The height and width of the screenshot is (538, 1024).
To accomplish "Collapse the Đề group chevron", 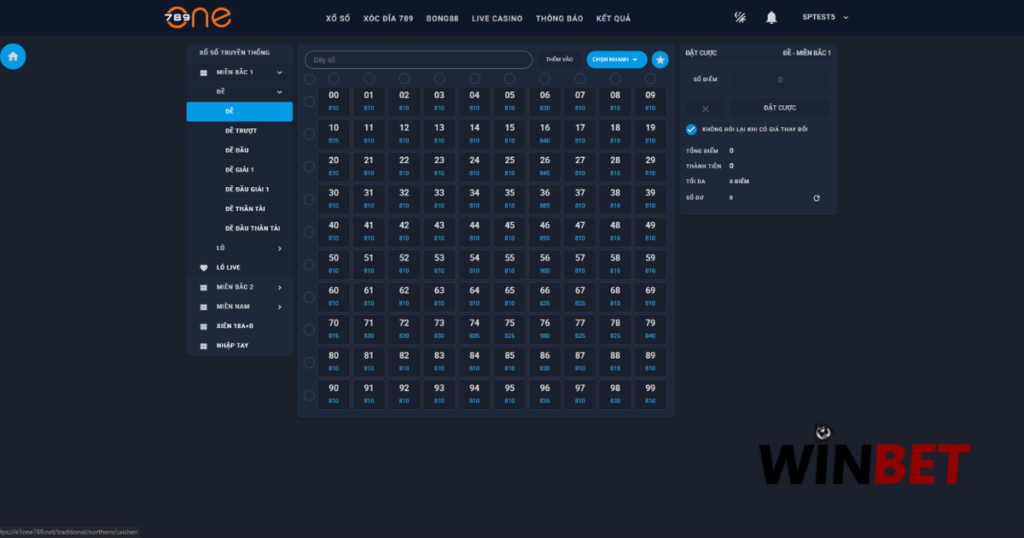I will pyautogui.click(x=280, y=92).
